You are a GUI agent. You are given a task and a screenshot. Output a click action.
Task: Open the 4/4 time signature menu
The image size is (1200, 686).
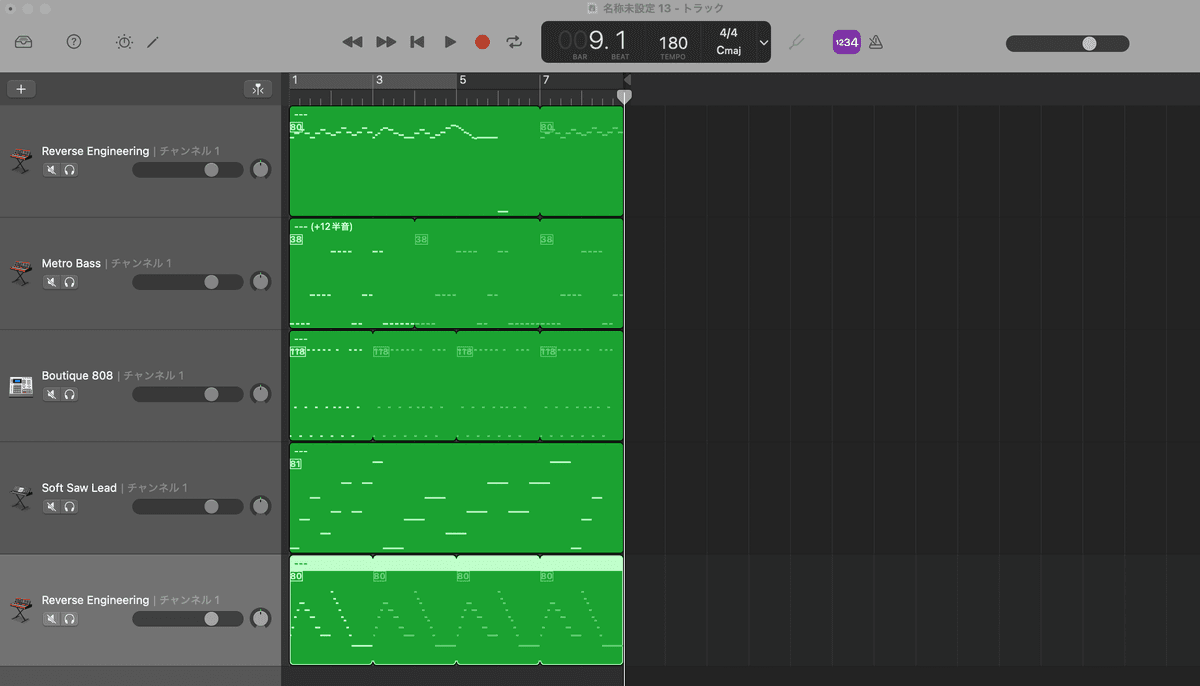pyautogui.click(x=729, y=33)
